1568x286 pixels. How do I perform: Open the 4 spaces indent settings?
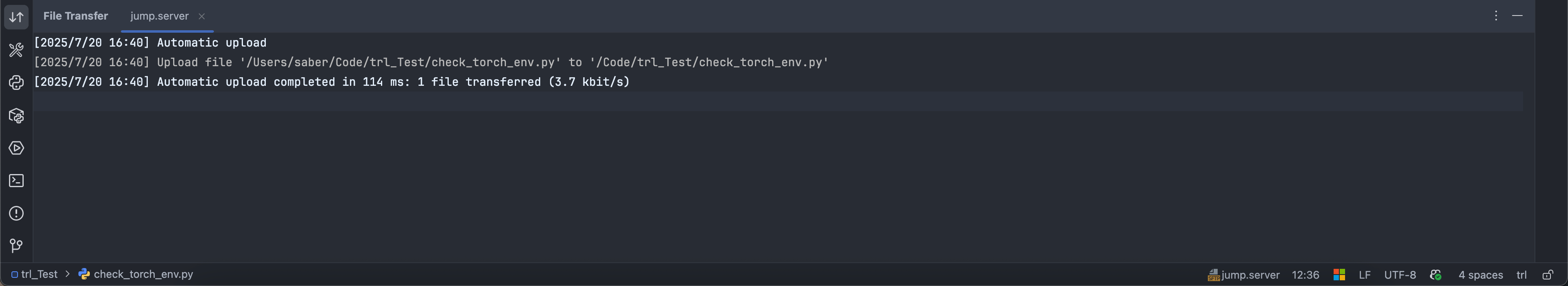tap(1480, 275)
